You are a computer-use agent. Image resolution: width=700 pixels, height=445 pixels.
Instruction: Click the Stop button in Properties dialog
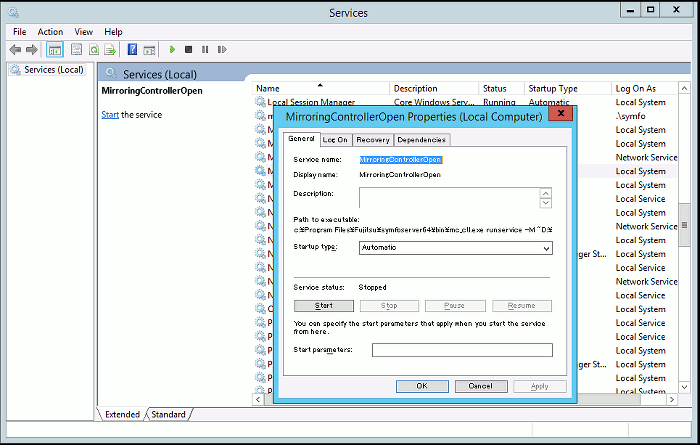point(389,306)
